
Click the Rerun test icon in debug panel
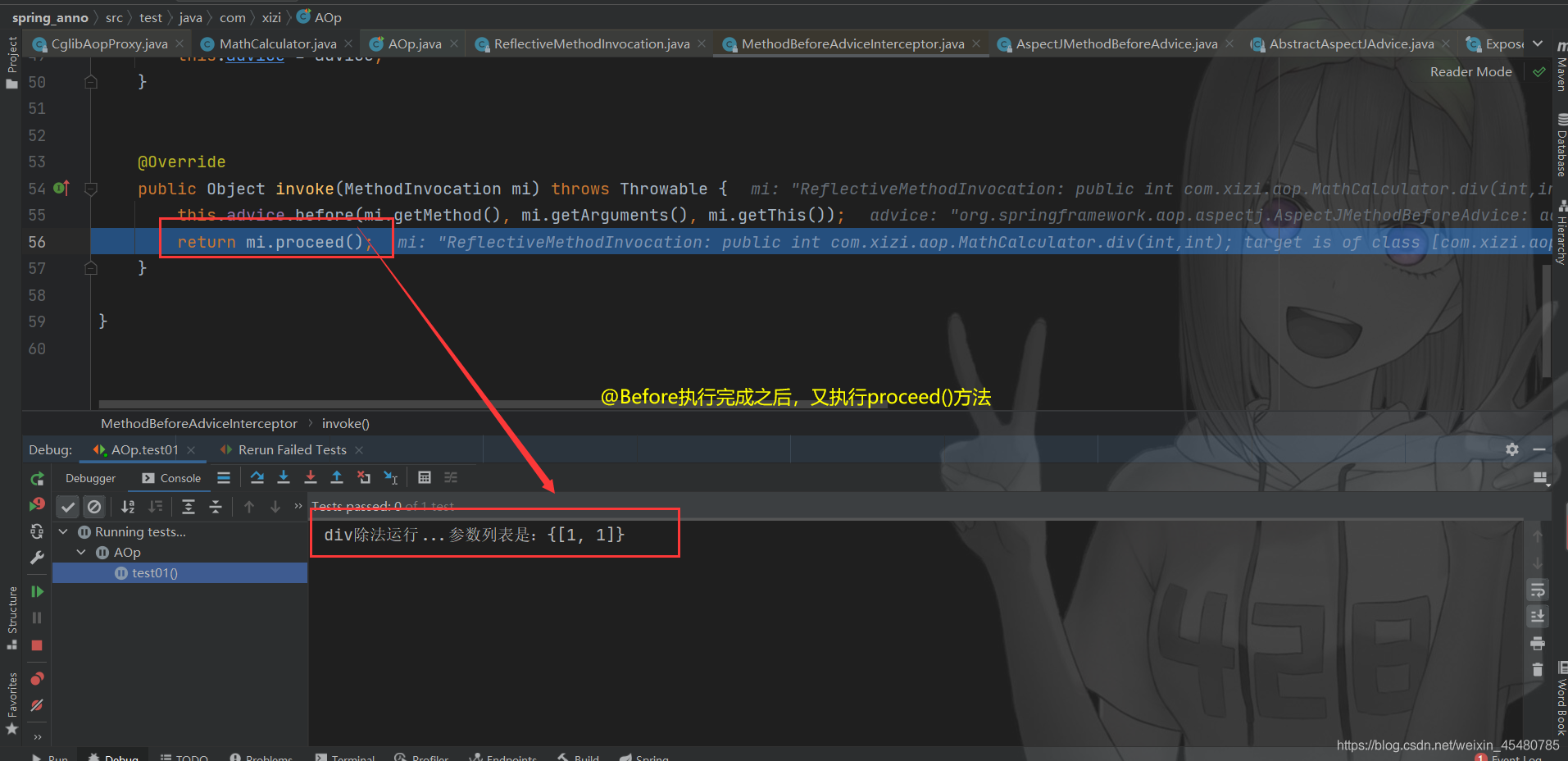pyautogui.click(x=37, y=479)
